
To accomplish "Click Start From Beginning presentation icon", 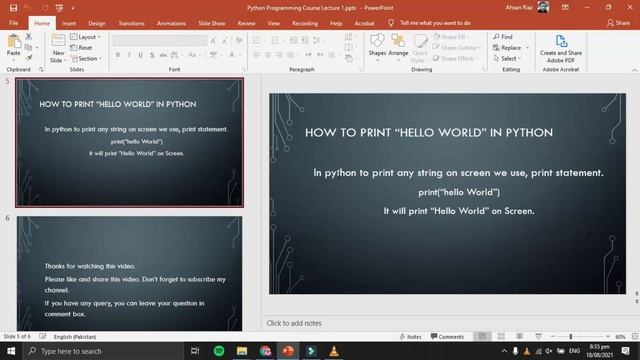I will (60, 8).
